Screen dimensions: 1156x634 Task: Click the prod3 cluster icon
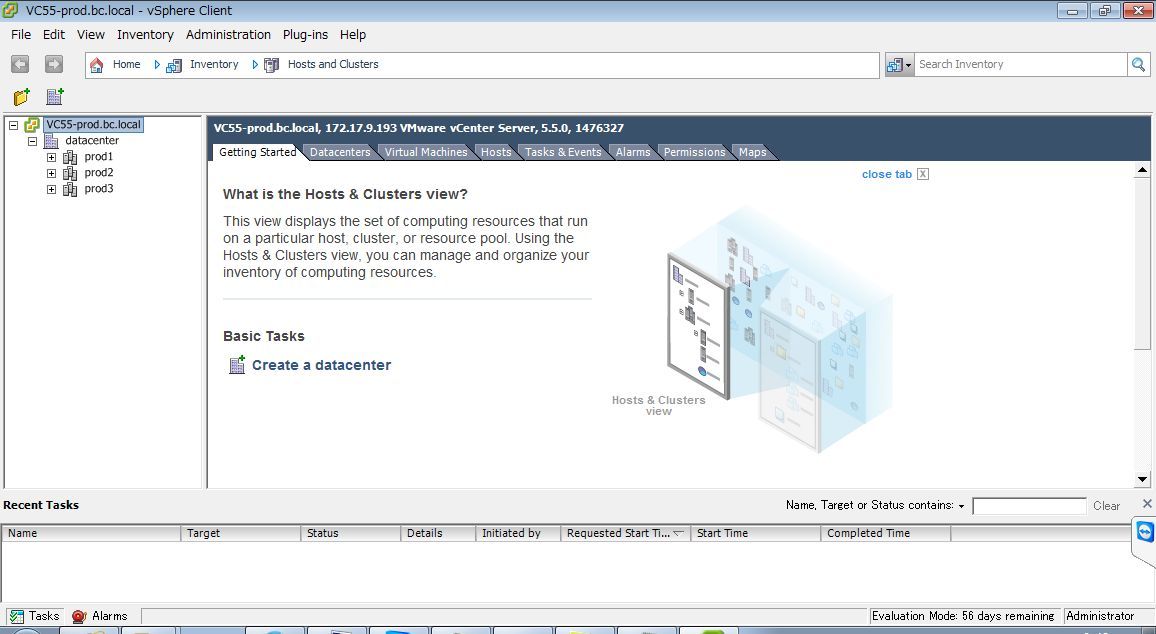[x=70, y=189]
